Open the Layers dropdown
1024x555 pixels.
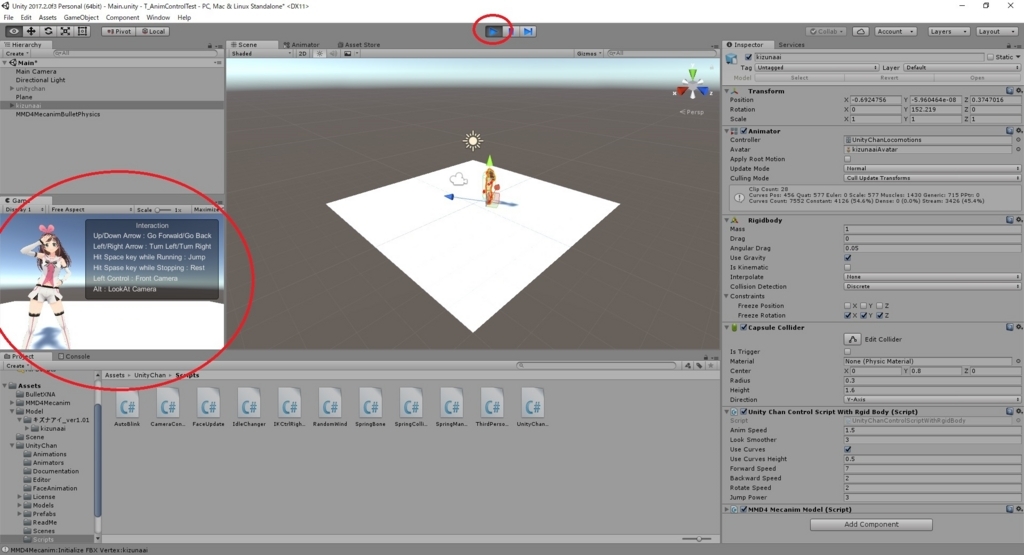948,31
